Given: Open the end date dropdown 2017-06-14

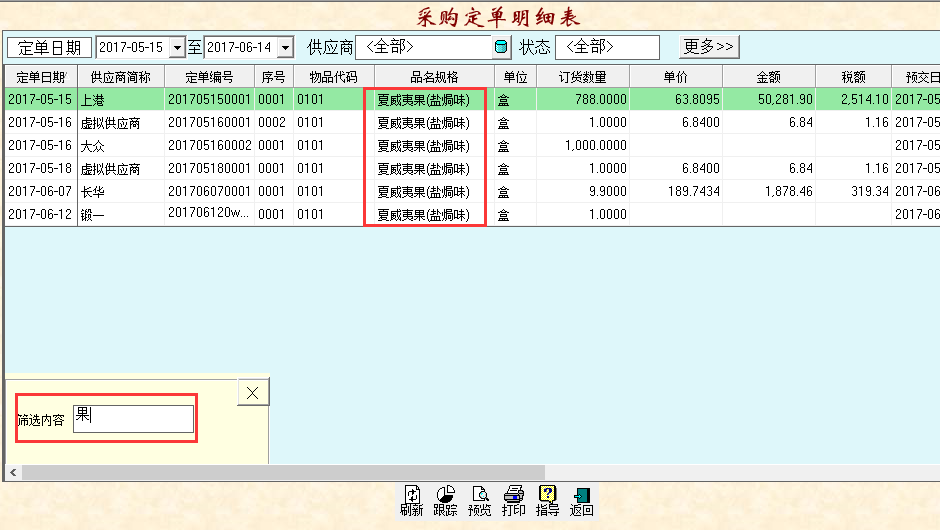Looking at the screenshot, I should pos(285,47).
